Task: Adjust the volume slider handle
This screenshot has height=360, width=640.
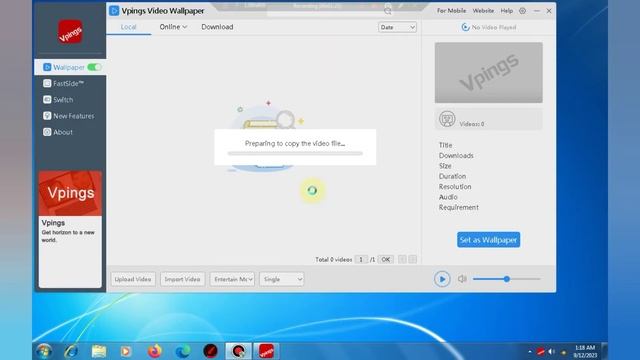Action: point(507,279)
